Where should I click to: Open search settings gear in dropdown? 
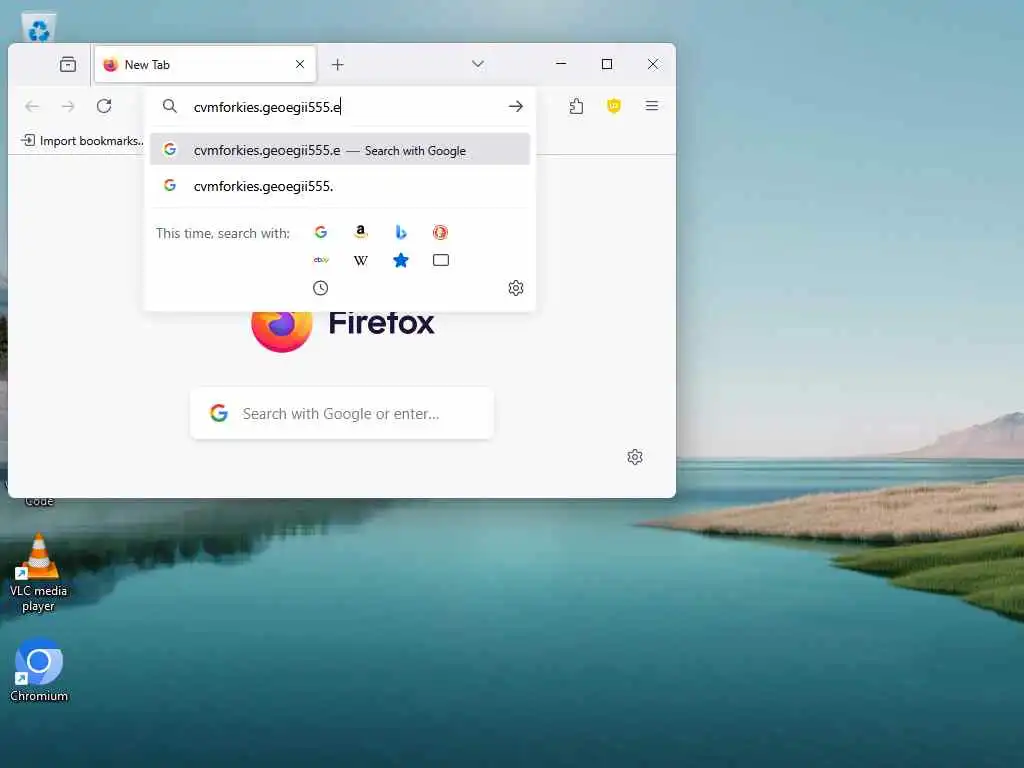[516, 288]
